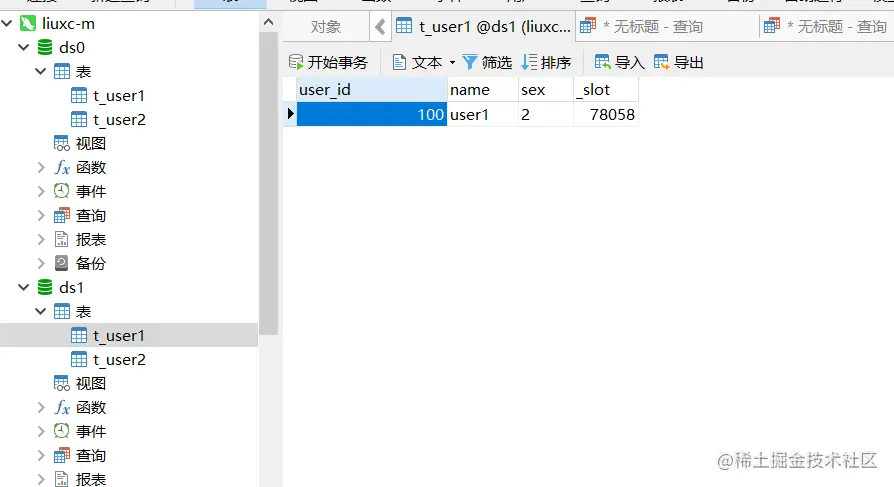The image size is (894, 487).
Task: Click the ds1 database cylinder icon
Action: pos(44,287)
